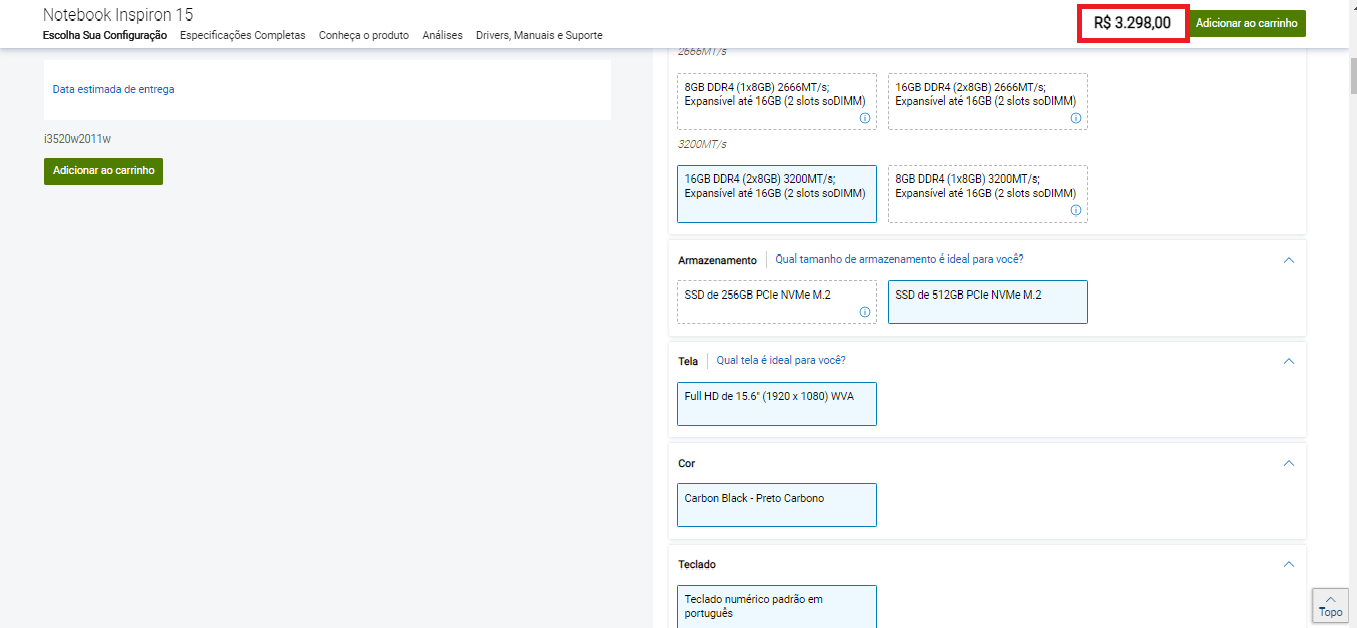1357x628 pixels.
Task: Open info icon for SSD de 256GB option
Action: coord(865,312)
